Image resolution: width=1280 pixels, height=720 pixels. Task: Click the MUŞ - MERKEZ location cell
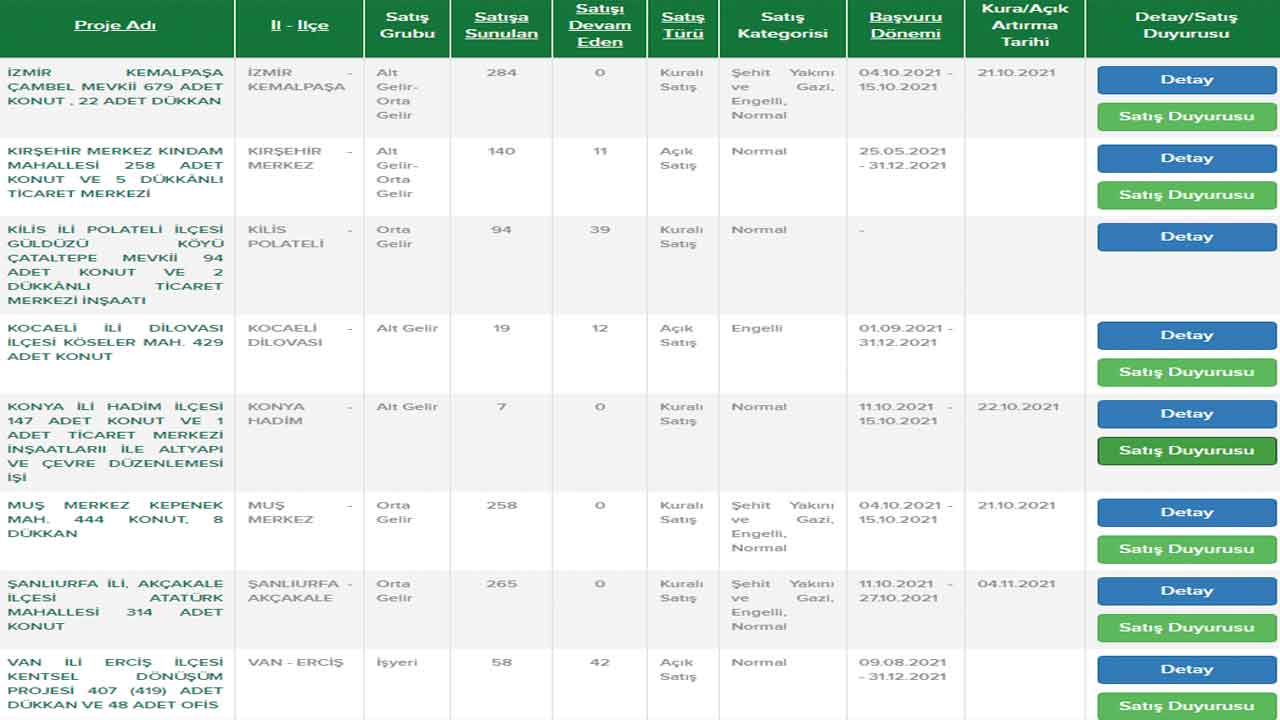click(x=300, y=512)
